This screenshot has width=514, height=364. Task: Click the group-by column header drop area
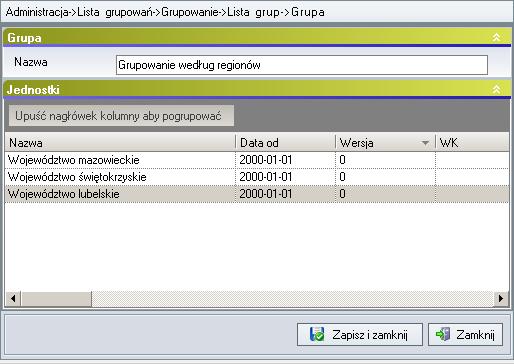[121, 116]
